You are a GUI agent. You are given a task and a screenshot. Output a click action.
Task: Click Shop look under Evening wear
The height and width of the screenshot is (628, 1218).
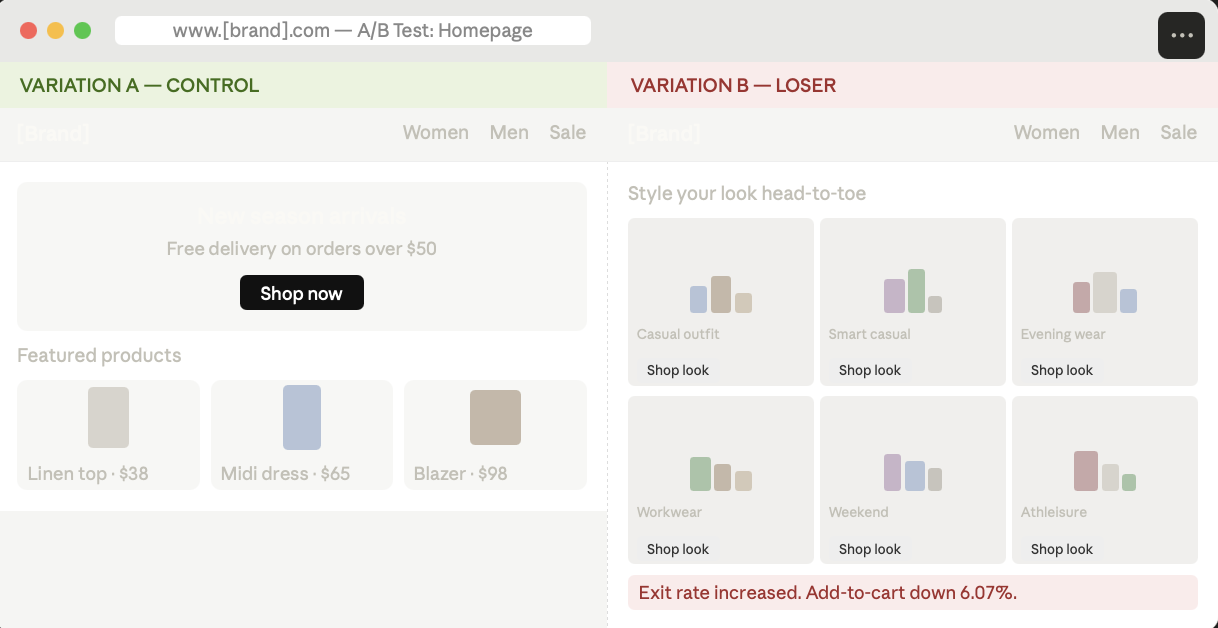pyautogui.click(x=1062, y=369)
